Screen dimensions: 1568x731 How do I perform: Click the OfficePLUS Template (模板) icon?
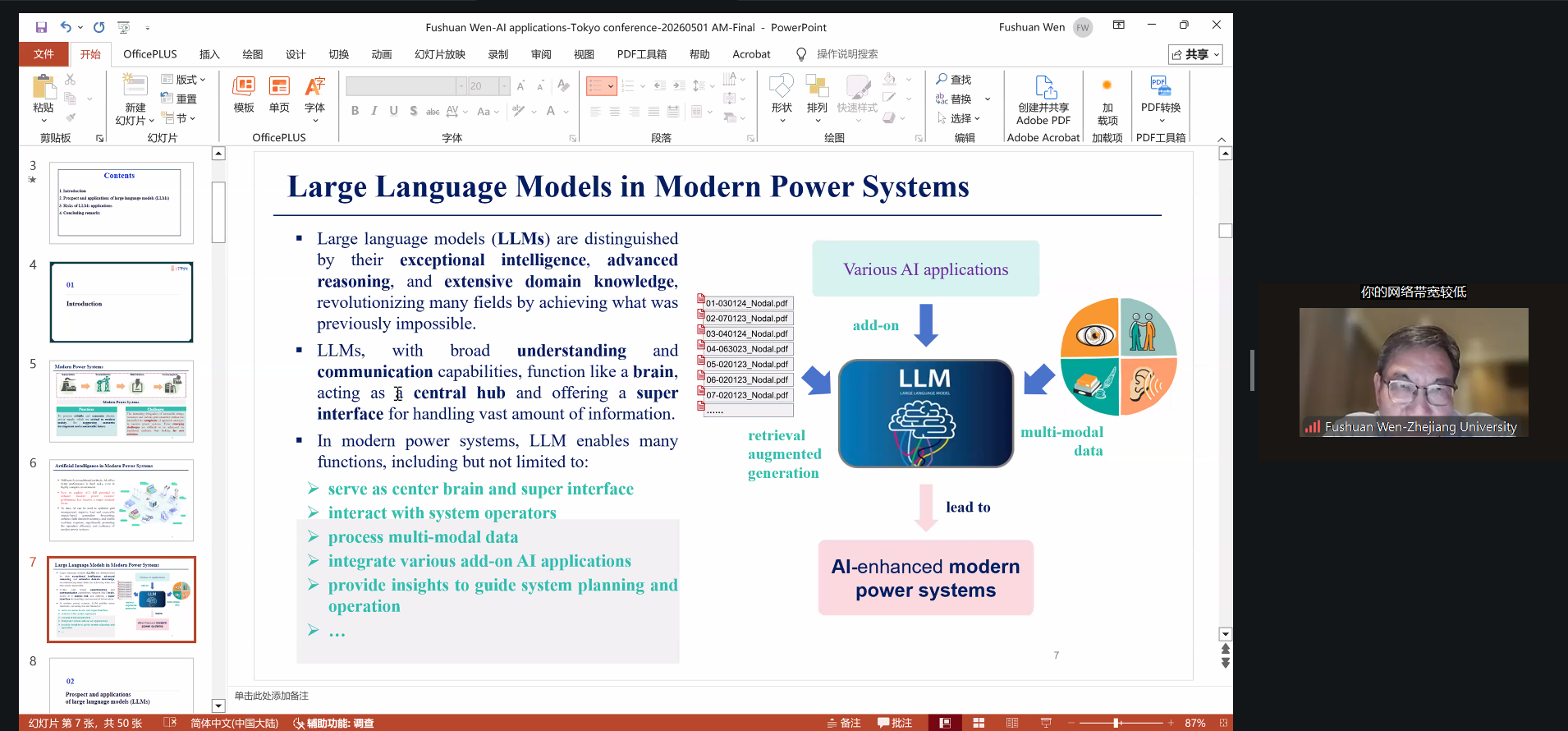click(244, 86)
